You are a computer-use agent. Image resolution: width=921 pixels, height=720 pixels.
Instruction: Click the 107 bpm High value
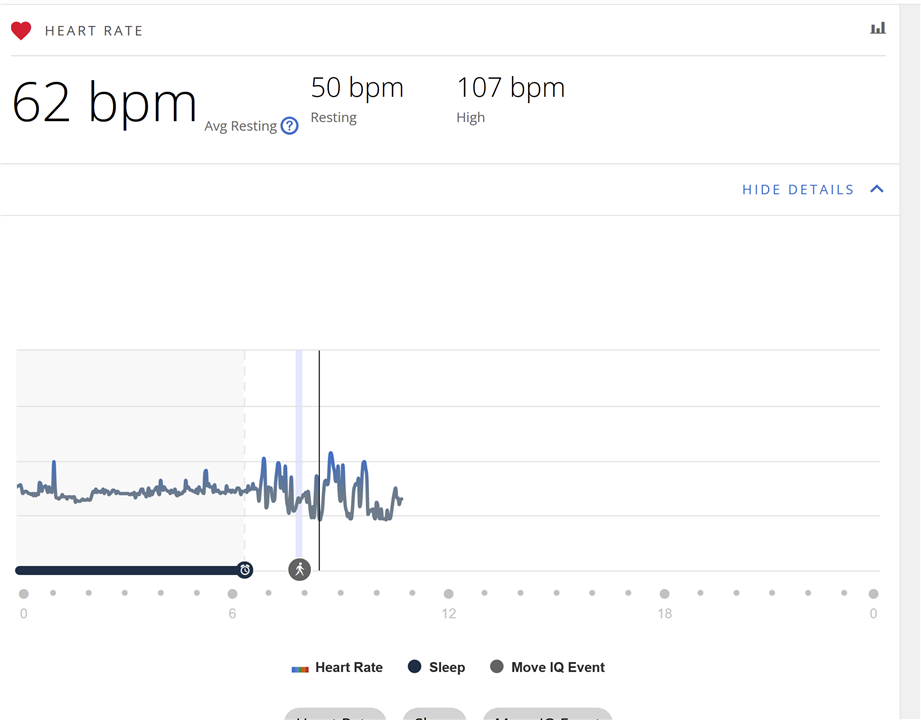[x=510, y=88]
